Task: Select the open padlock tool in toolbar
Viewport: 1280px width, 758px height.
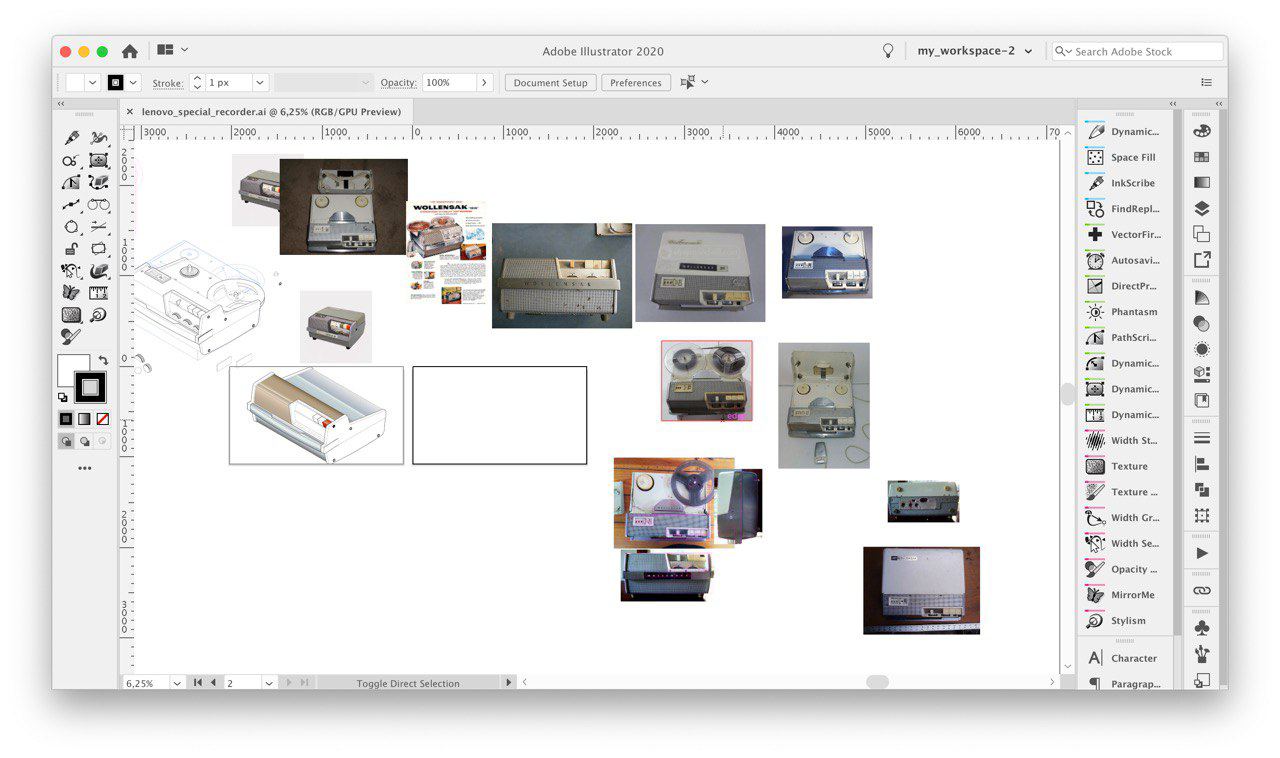Action: pos(71,249)
